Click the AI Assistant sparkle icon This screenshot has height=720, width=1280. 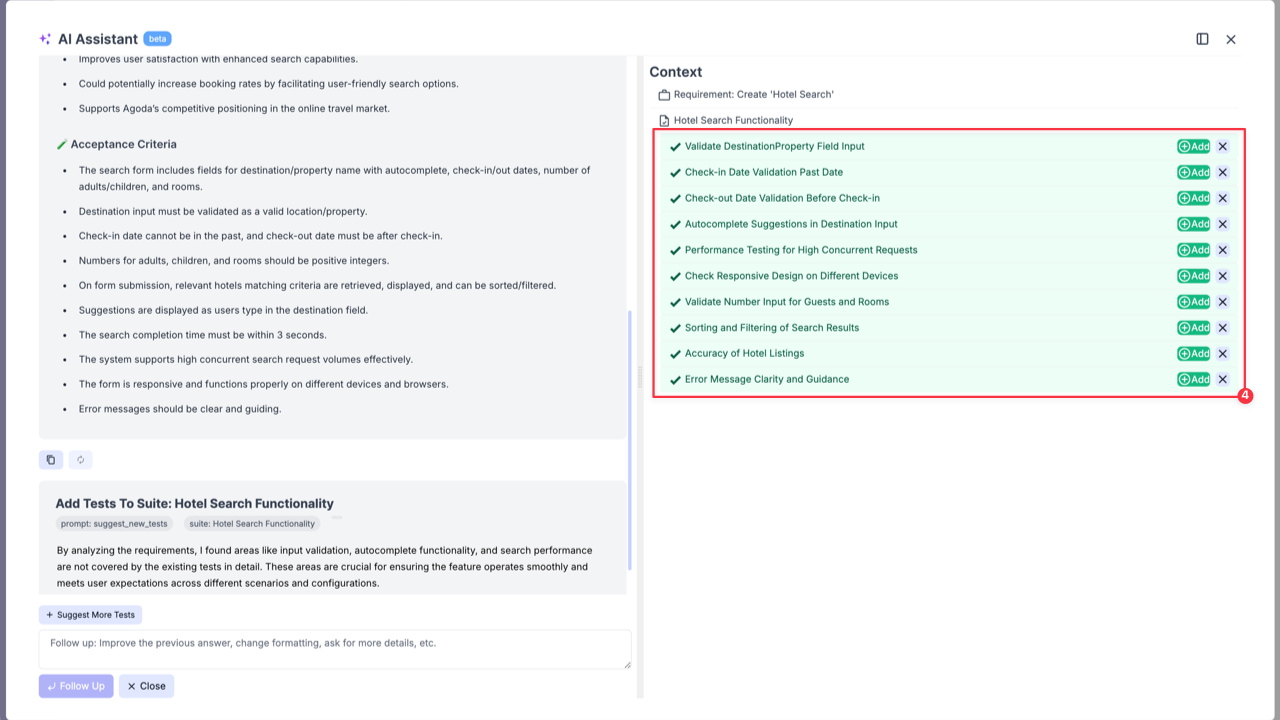44,39
